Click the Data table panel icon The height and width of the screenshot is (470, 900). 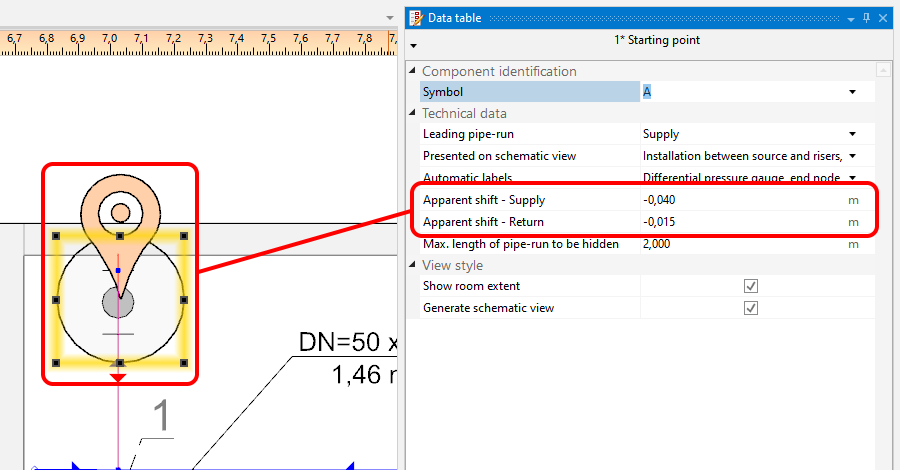416,18
